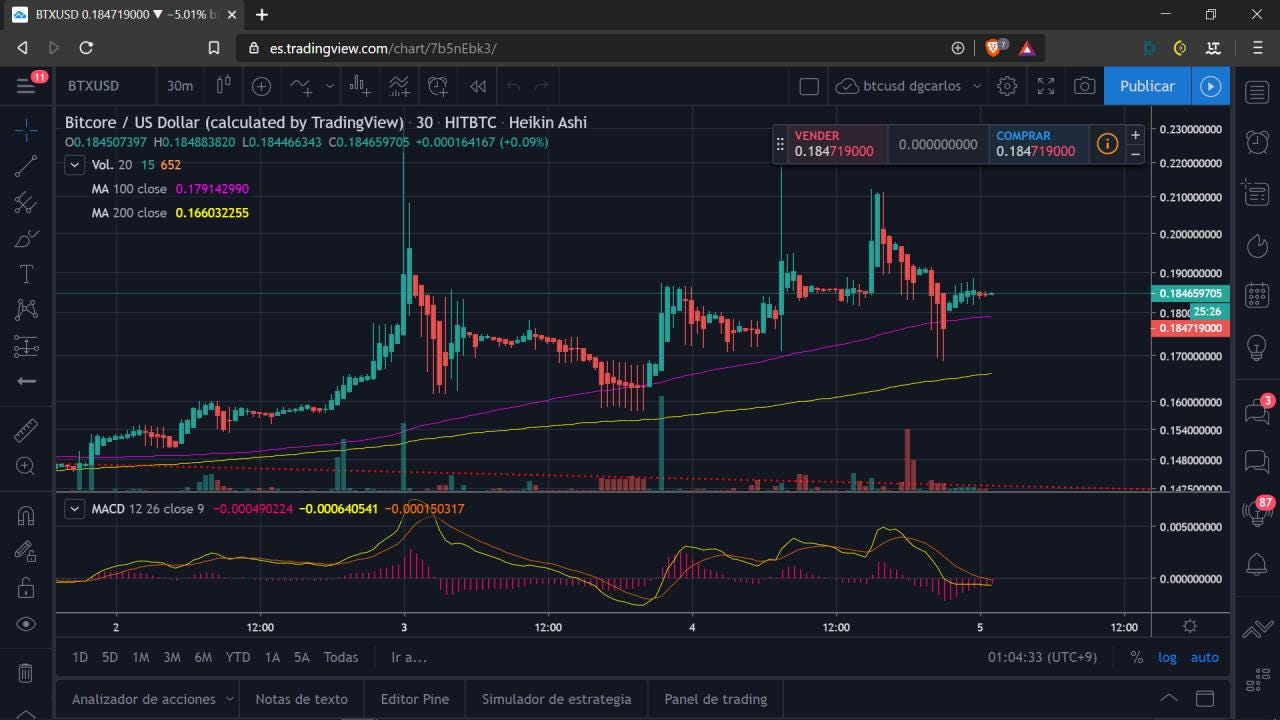The width and height of the screenshot is (1280, 720).
Task: Open the ruler measure tool
Action: 26,430
